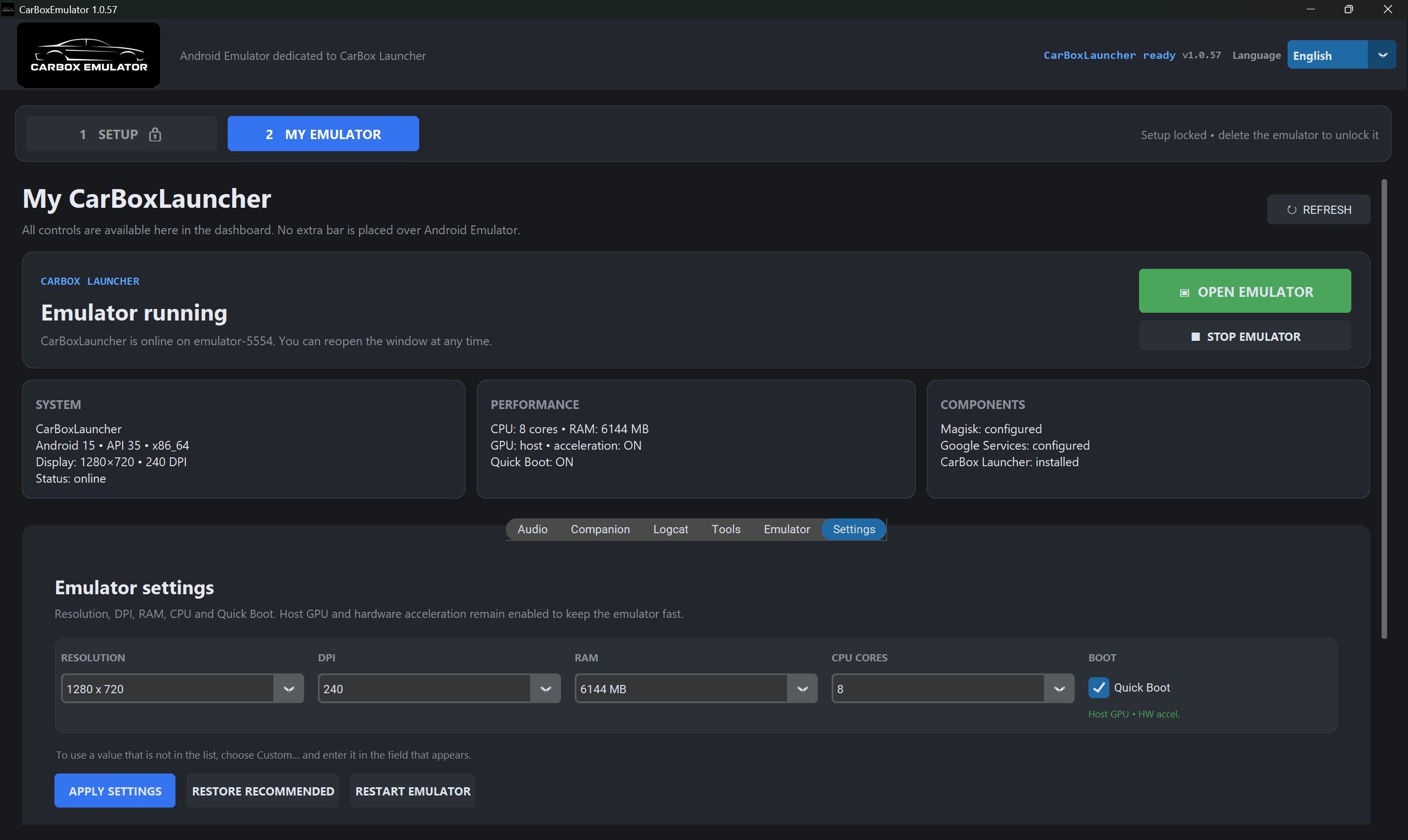Switch to the Audio tab
This screenshot has width=1408, height=840.
532,529
